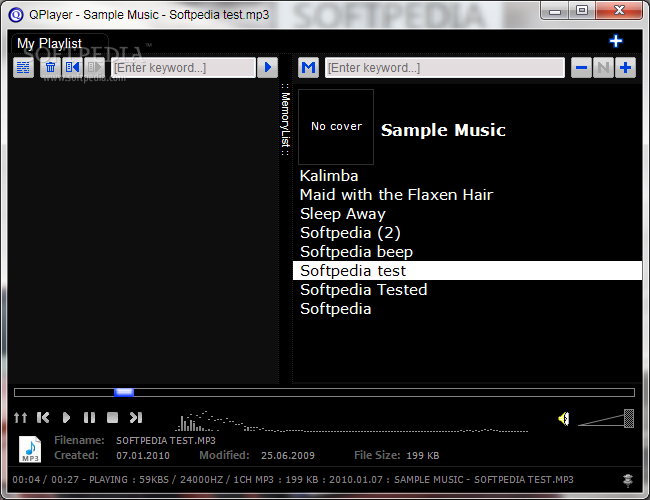Mute audio via speaker icon

pyautogui.click(x=563, y=419)
